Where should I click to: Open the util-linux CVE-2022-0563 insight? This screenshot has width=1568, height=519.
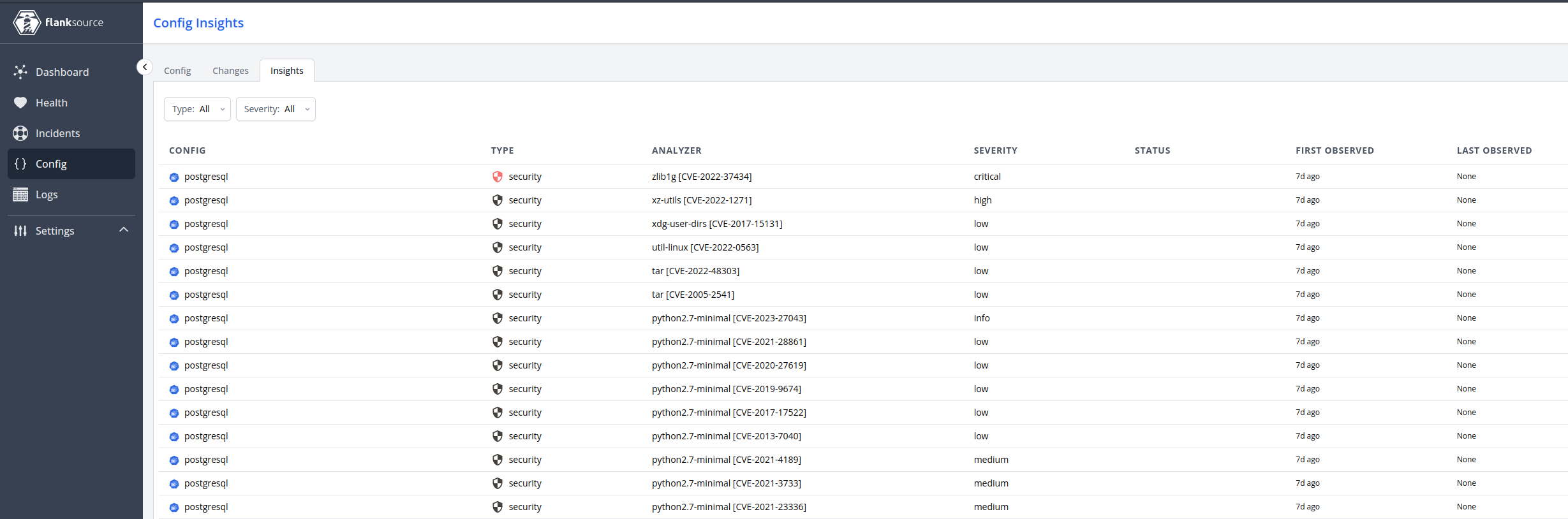tap(705, 247)
